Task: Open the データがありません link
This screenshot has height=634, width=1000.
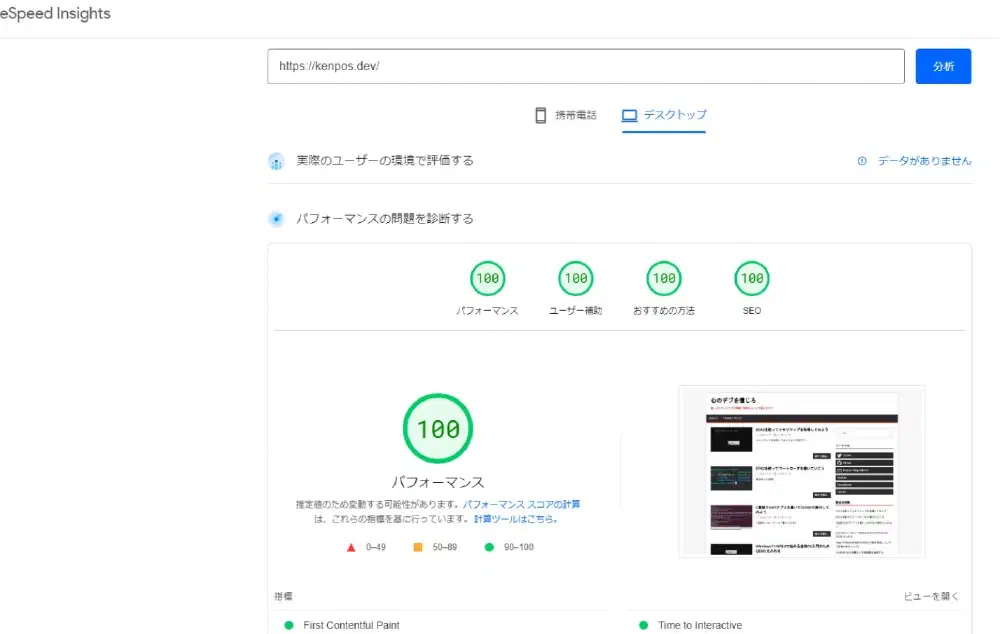Action: pos(925,161)
